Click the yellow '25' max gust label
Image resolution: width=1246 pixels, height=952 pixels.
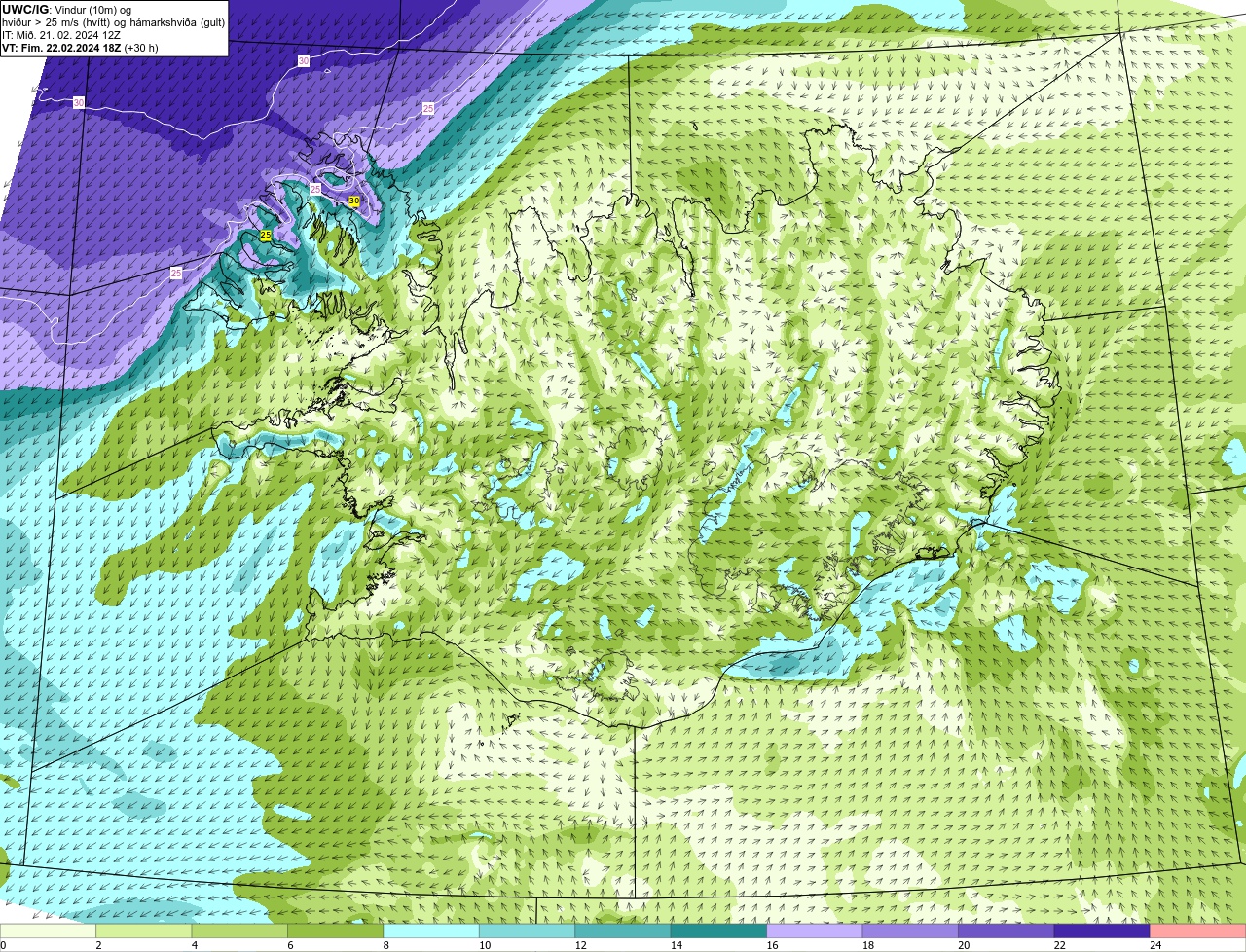pos(266,236)
